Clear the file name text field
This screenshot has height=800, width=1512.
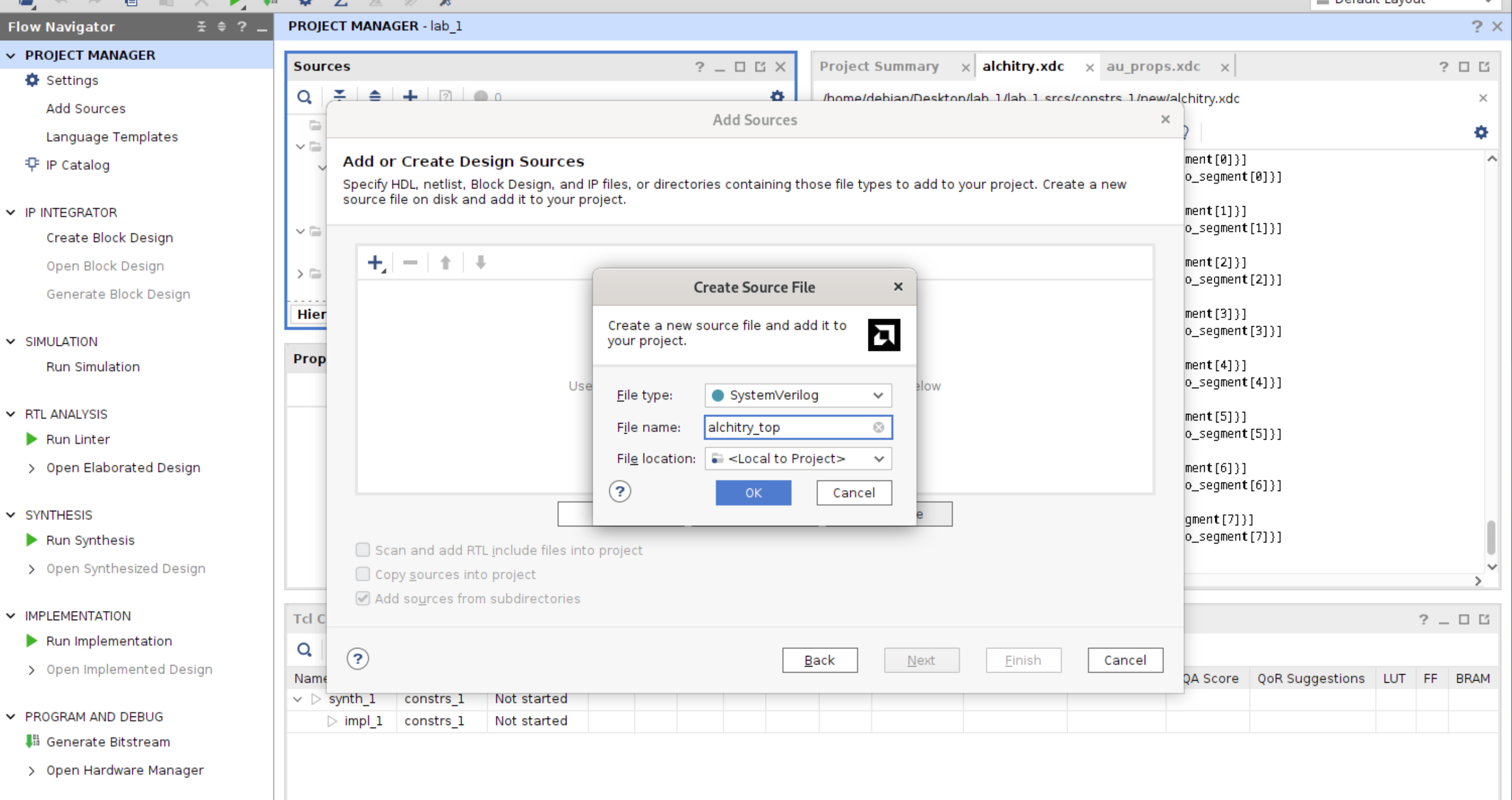878,427
